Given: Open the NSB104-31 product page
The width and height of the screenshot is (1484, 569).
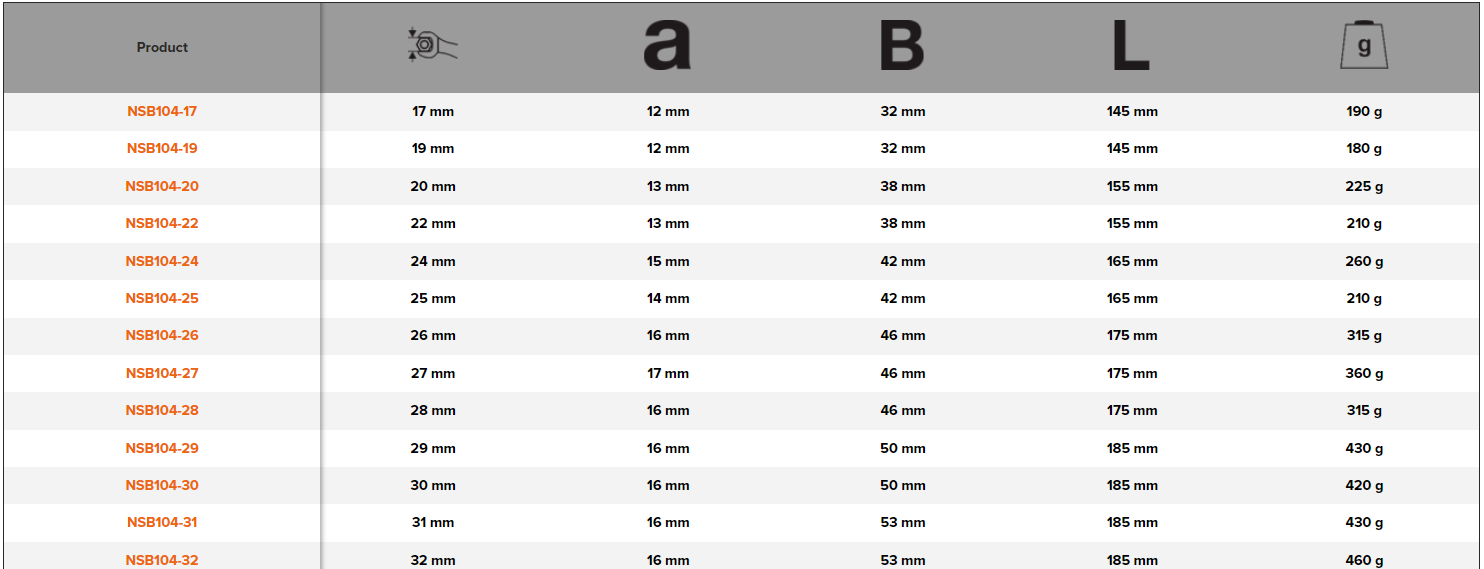Looking at the screenshot, I should pos(162,522).
